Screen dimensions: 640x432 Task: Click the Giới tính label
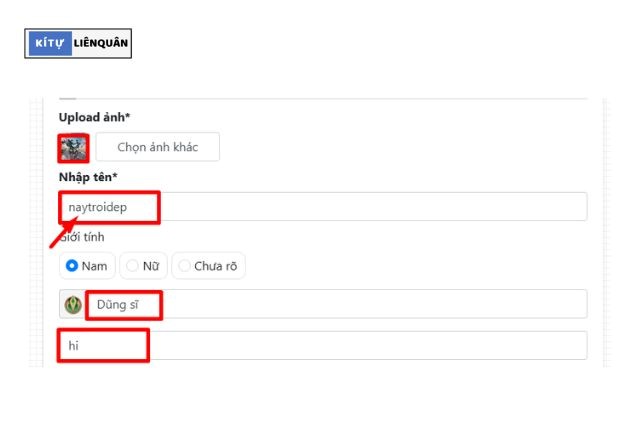[82, 238]
